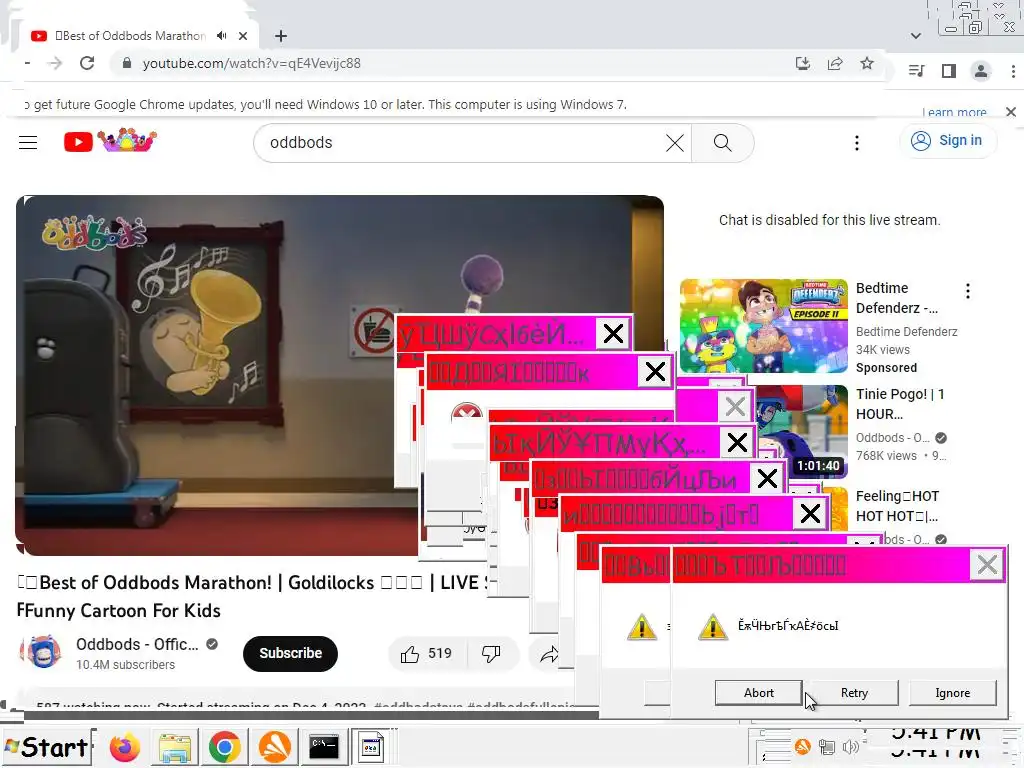
Task: Go to YouTube home via logo
Action: click(x=110, y=140)
